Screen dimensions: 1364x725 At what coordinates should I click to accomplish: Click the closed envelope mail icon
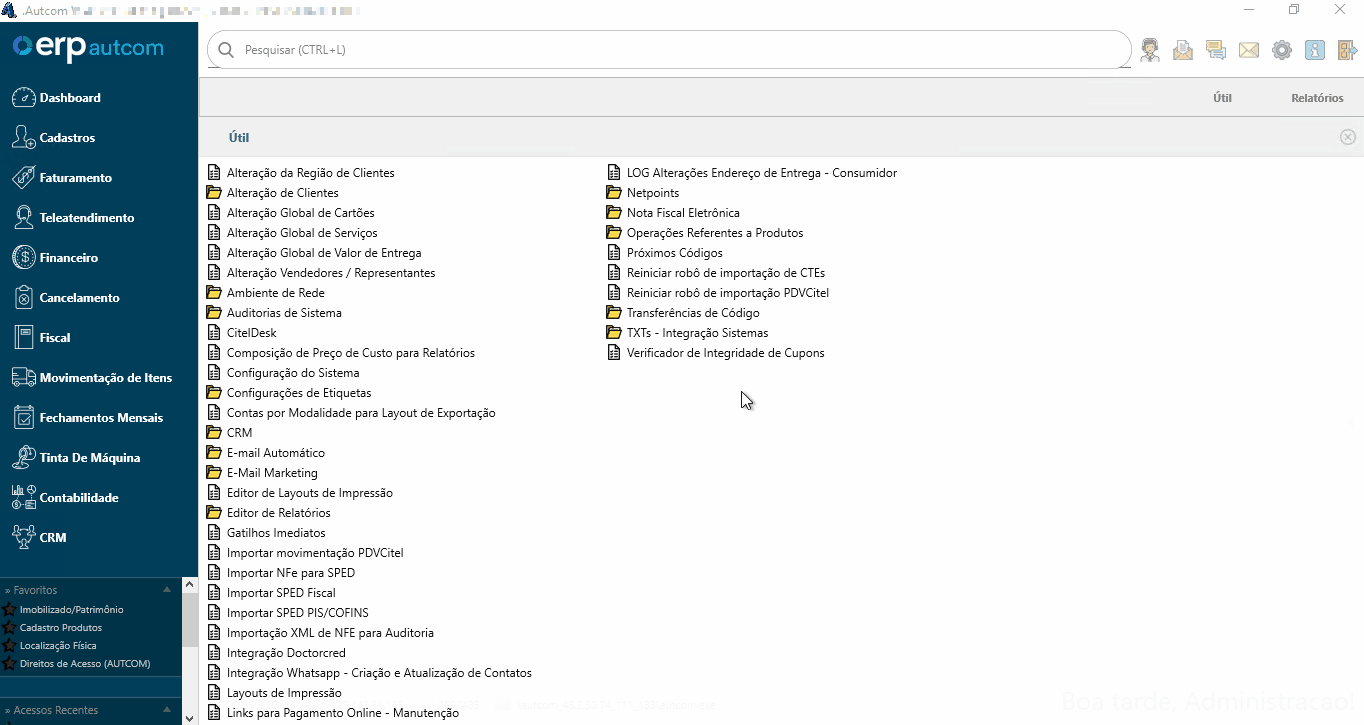(1249, 50)
